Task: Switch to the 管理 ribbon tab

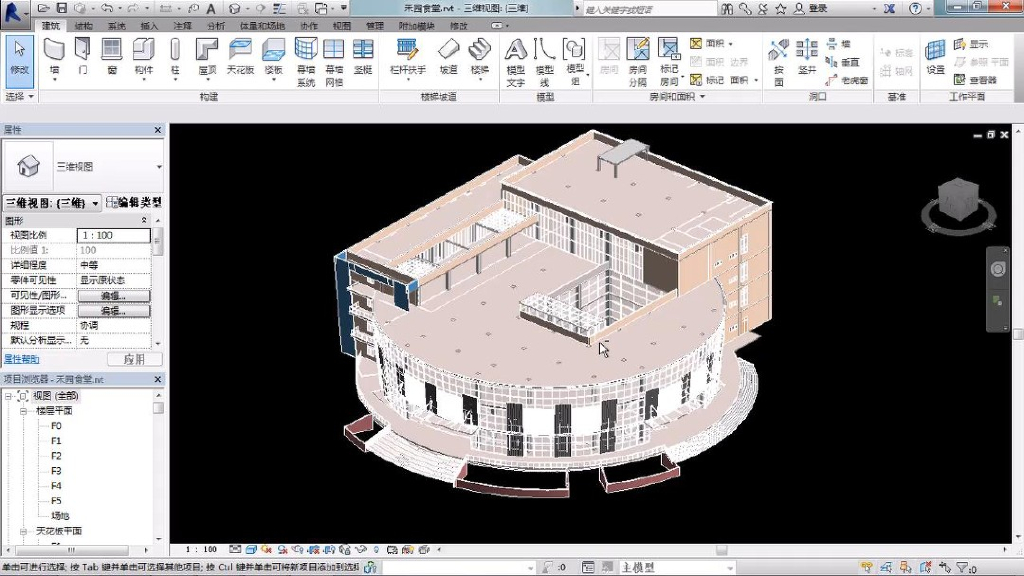Action: pyautogui.click(x=375, y=26)
